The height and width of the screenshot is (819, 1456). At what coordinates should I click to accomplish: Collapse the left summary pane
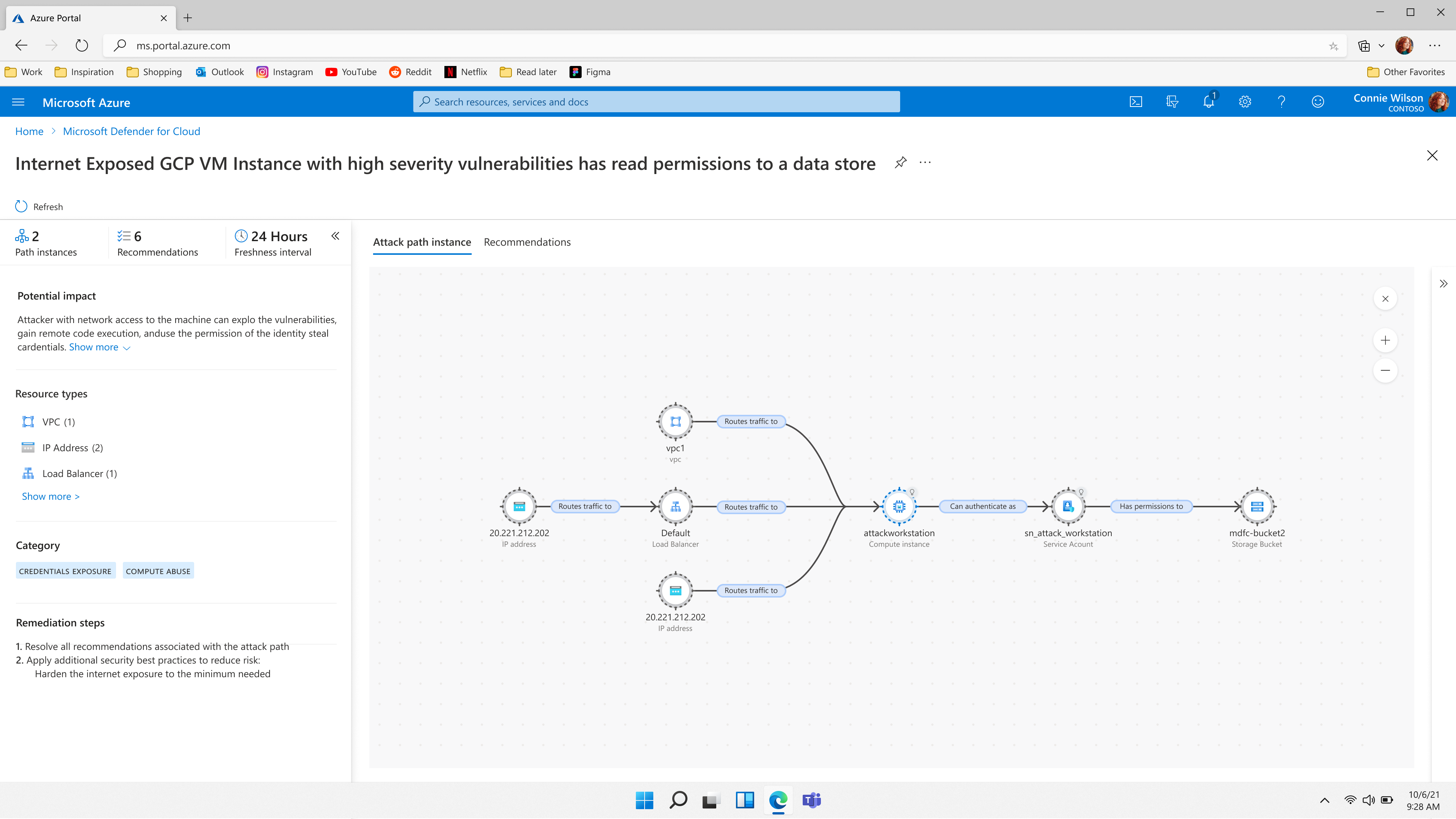(334, 236)
